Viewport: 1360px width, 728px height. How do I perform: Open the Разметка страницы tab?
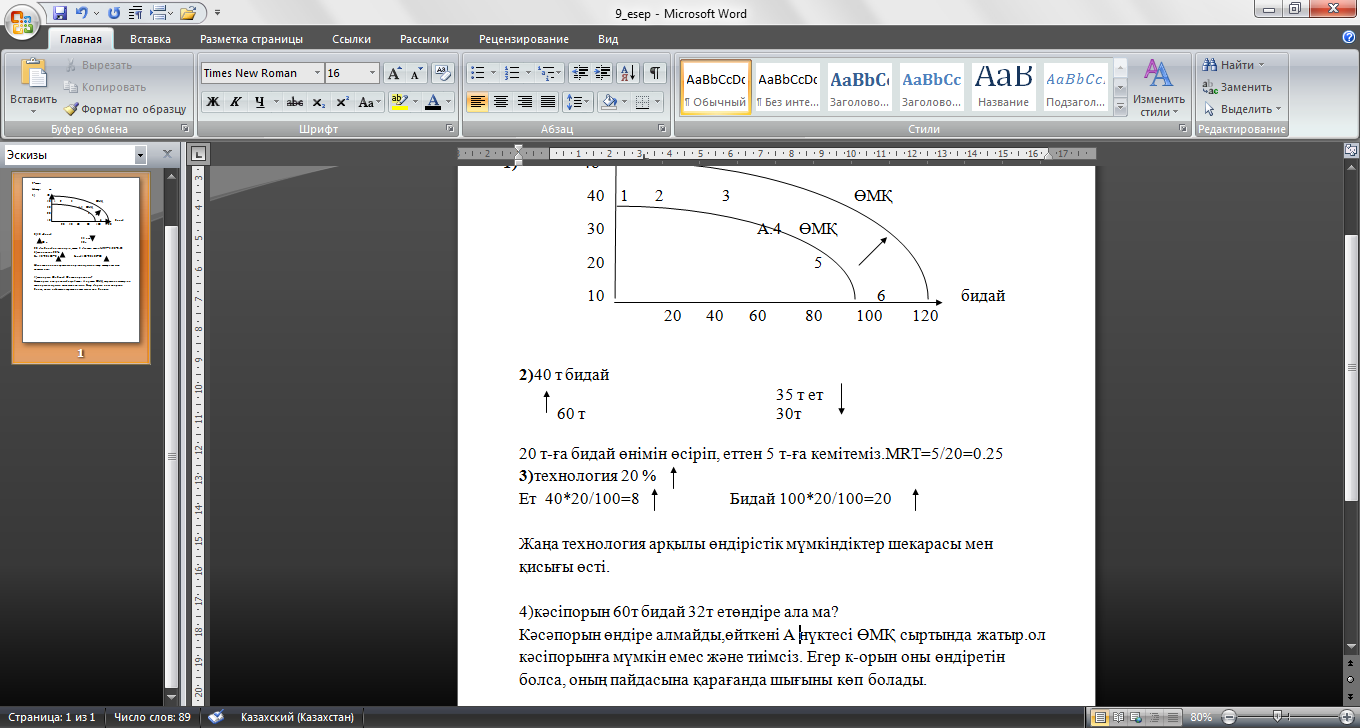[251, 39]
